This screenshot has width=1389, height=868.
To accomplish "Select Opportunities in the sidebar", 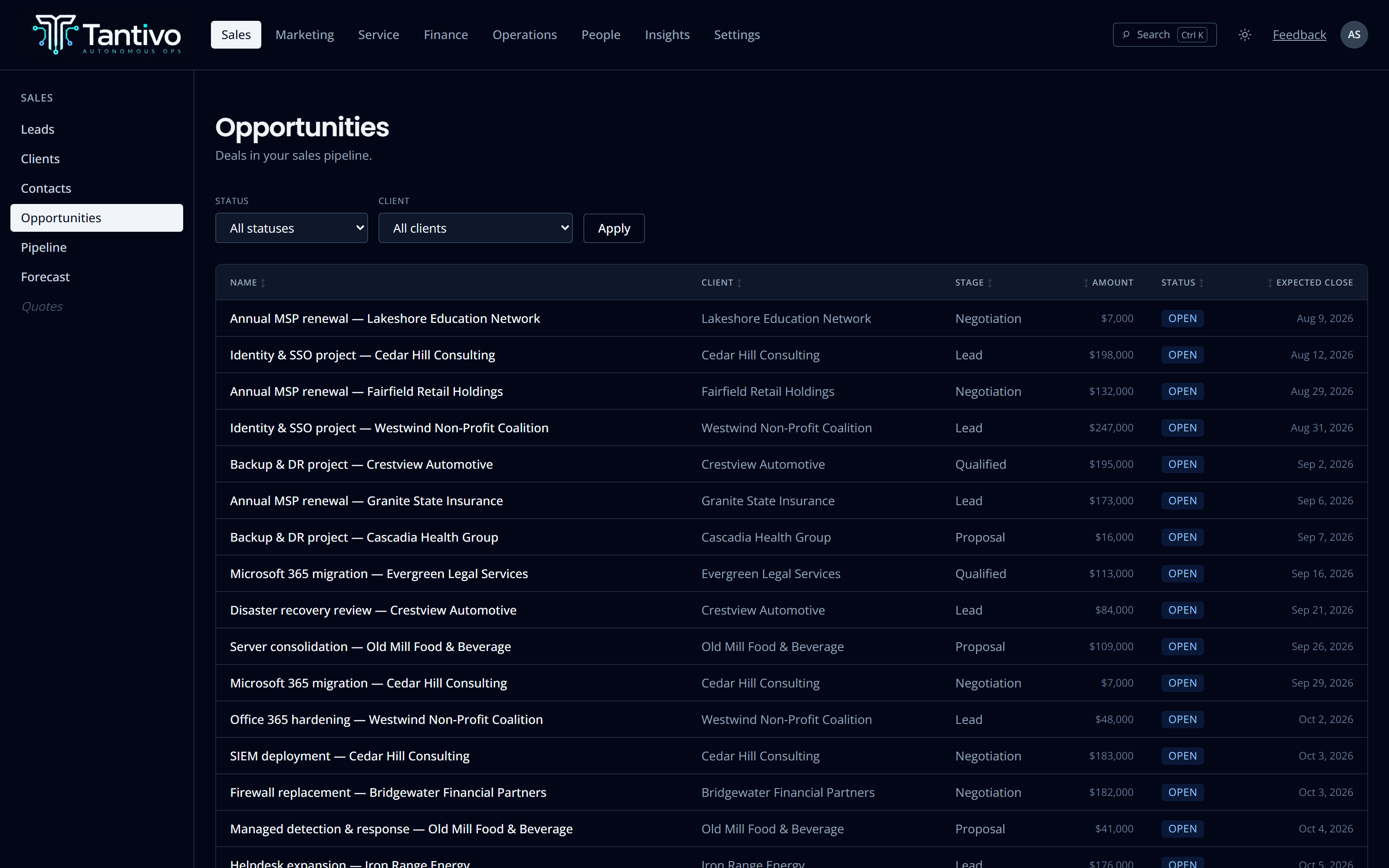I will (x=96, y=218).
